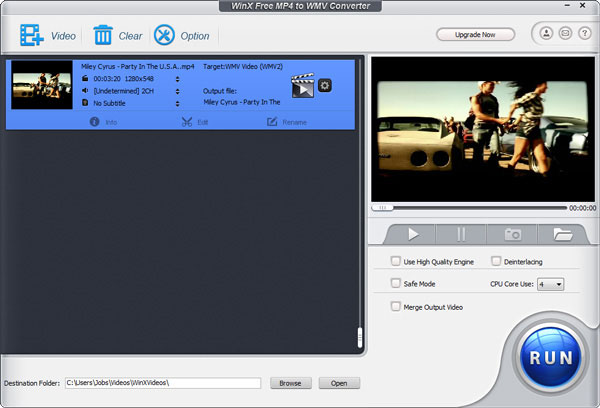Click the Open button

click(x=339, y=383)
